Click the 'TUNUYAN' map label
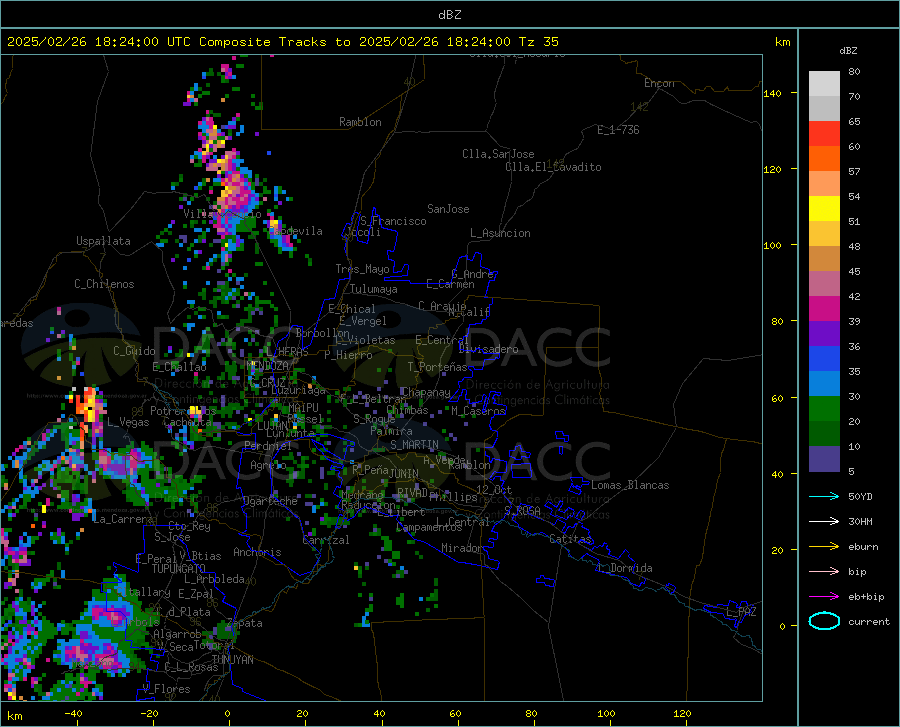 coord(232,660)
